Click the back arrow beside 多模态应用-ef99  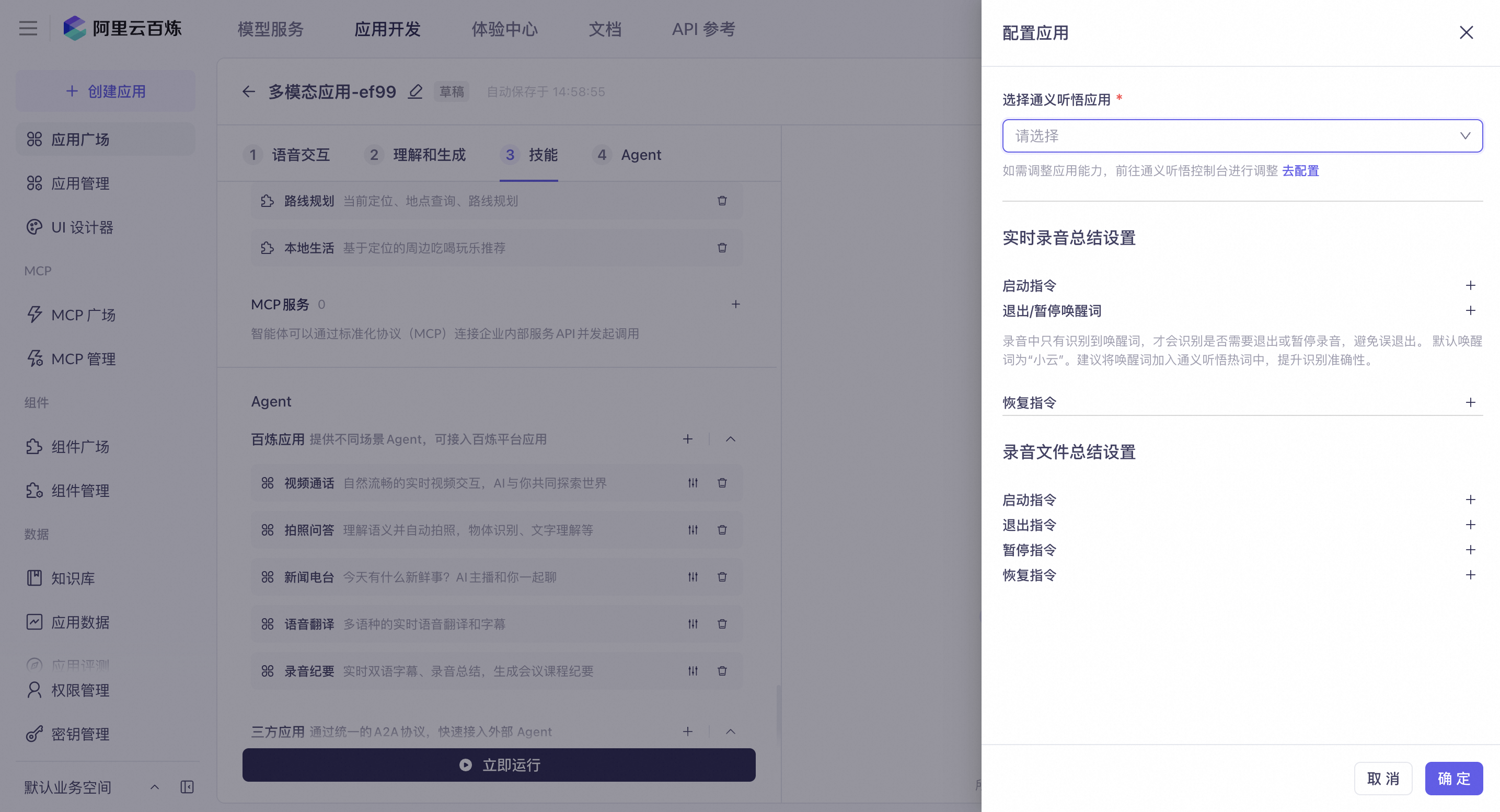[249, 91]
